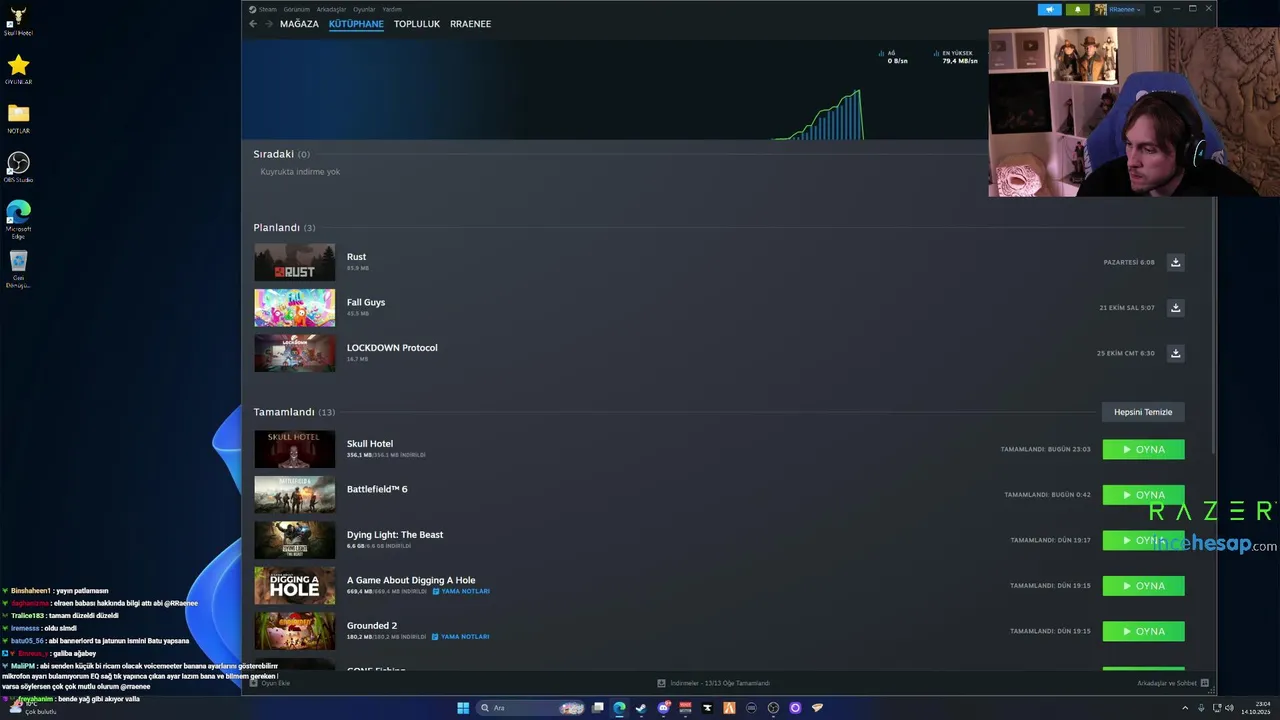Open the RRAENEE profile tab

(470, 24)
